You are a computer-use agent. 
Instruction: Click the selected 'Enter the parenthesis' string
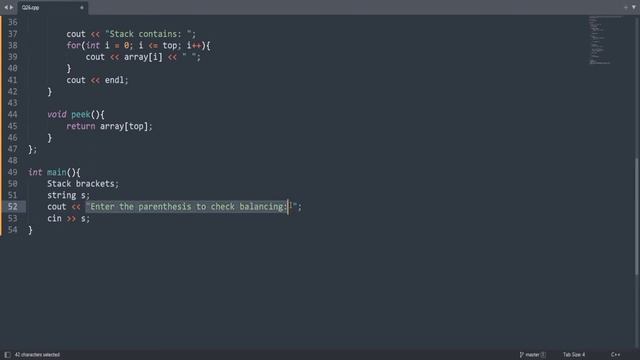(x=187, y=207)
